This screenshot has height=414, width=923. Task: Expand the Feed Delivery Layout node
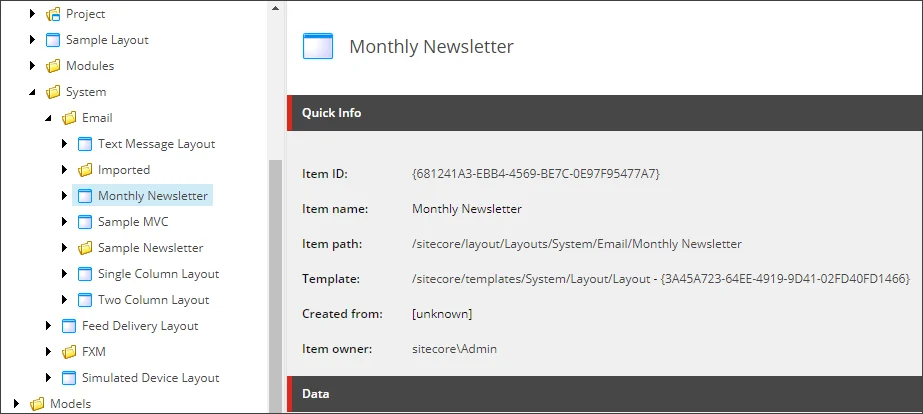49,326
